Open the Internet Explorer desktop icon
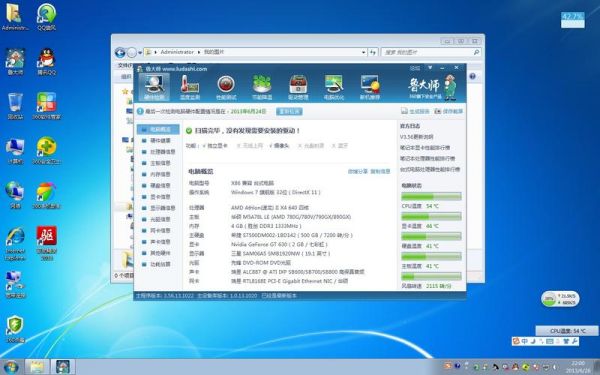The image size is (600, 375). 15,243
